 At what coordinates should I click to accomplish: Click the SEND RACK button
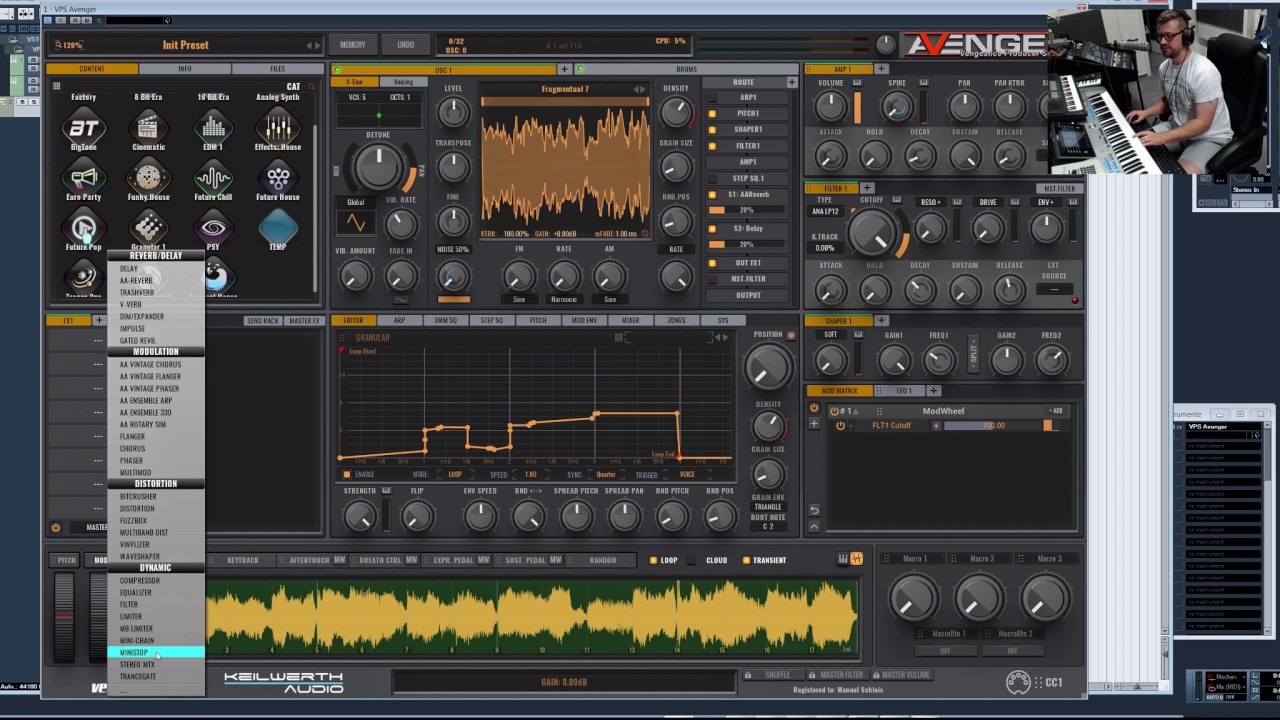pyautogui.click(x=262, y=320)
